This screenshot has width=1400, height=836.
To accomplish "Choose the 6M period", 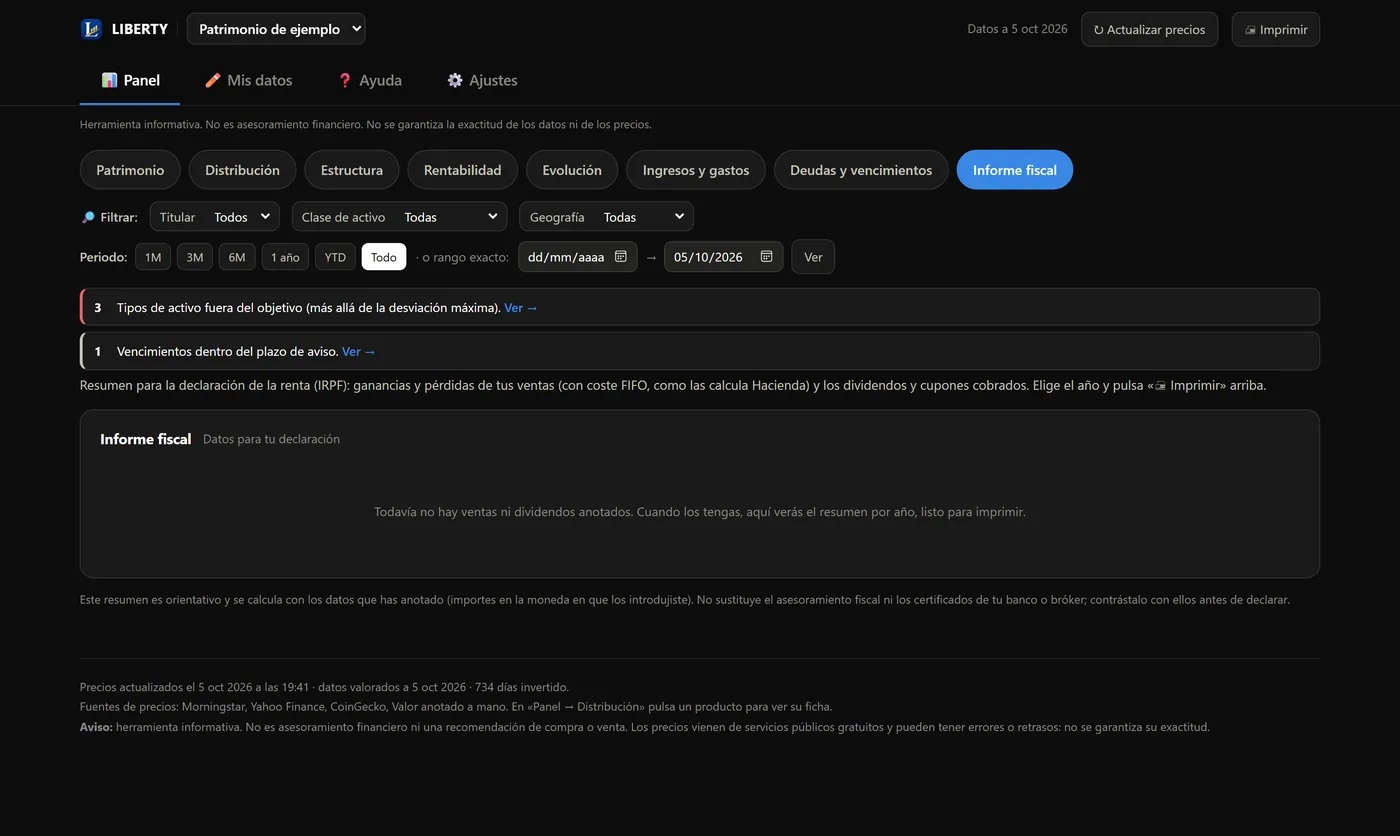I will point(237,257).
